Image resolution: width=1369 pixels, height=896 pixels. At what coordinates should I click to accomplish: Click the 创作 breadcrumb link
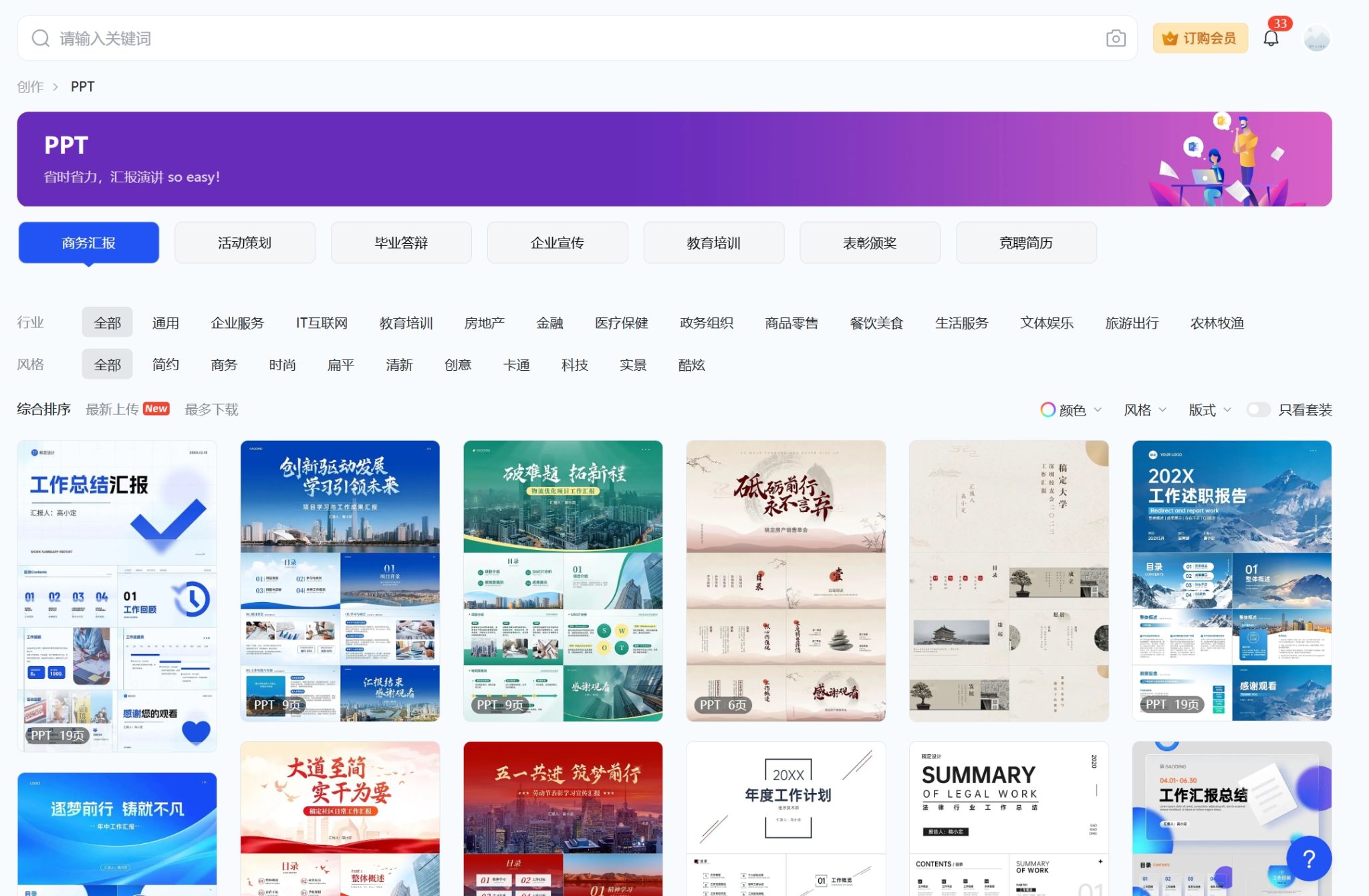(x=31, y=86)
